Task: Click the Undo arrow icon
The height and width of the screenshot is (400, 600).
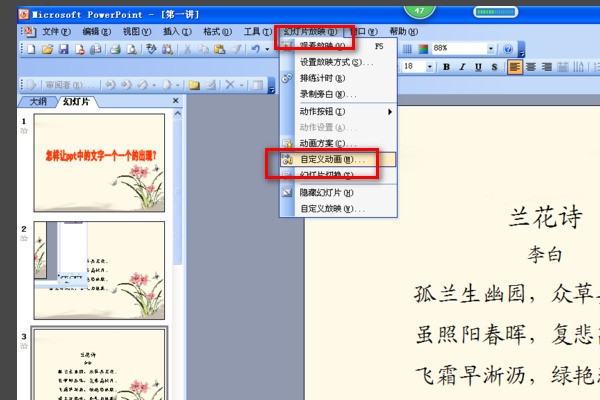Action: pyautogui.click(x=256, y=48)
